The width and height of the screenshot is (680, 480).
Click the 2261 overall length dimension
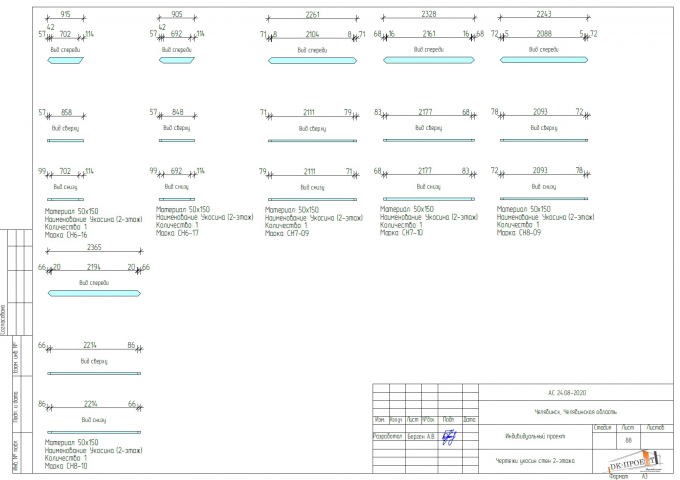pos(313,15)
